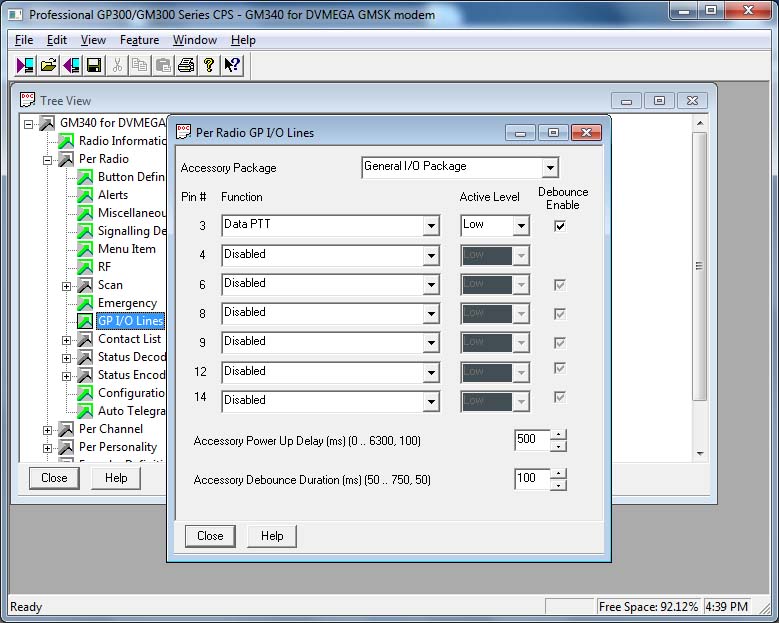Click the context help pointer icon
Screen dimensions: 779x623
tap(232, 65)
